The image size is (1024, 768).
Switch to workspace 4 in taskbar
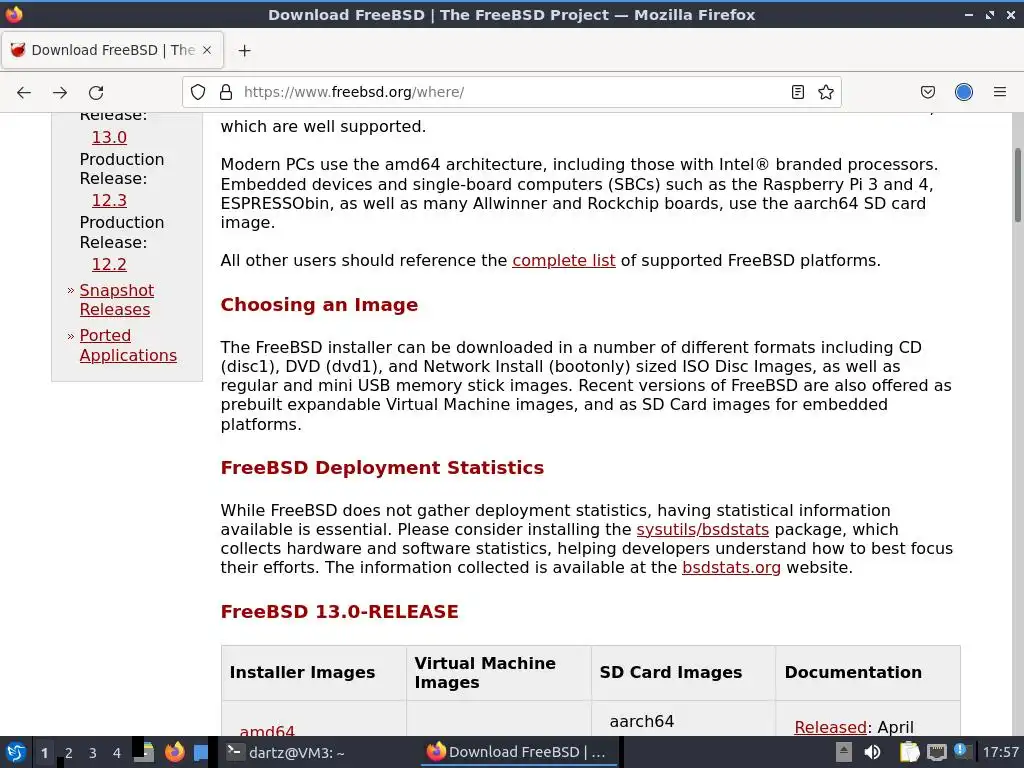(117, 753)
